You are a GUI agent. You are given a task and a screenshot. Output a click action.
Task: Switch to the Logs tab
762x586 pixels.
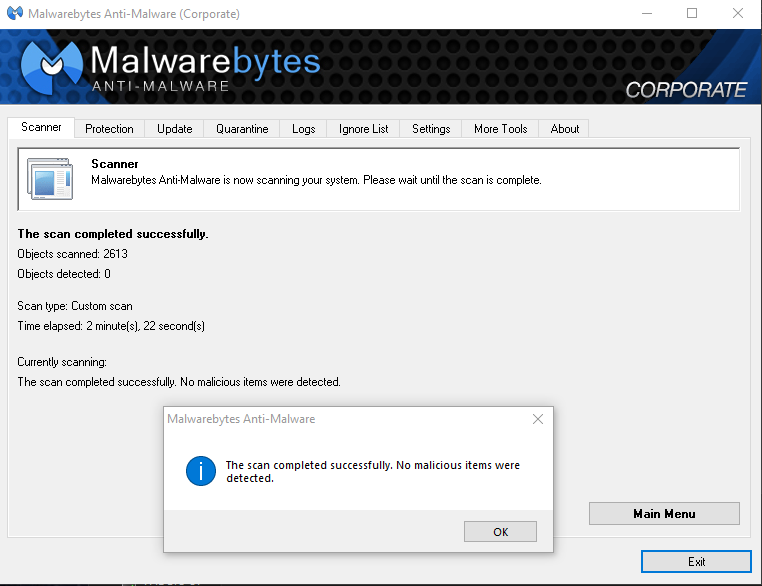[x=303, y=129]
